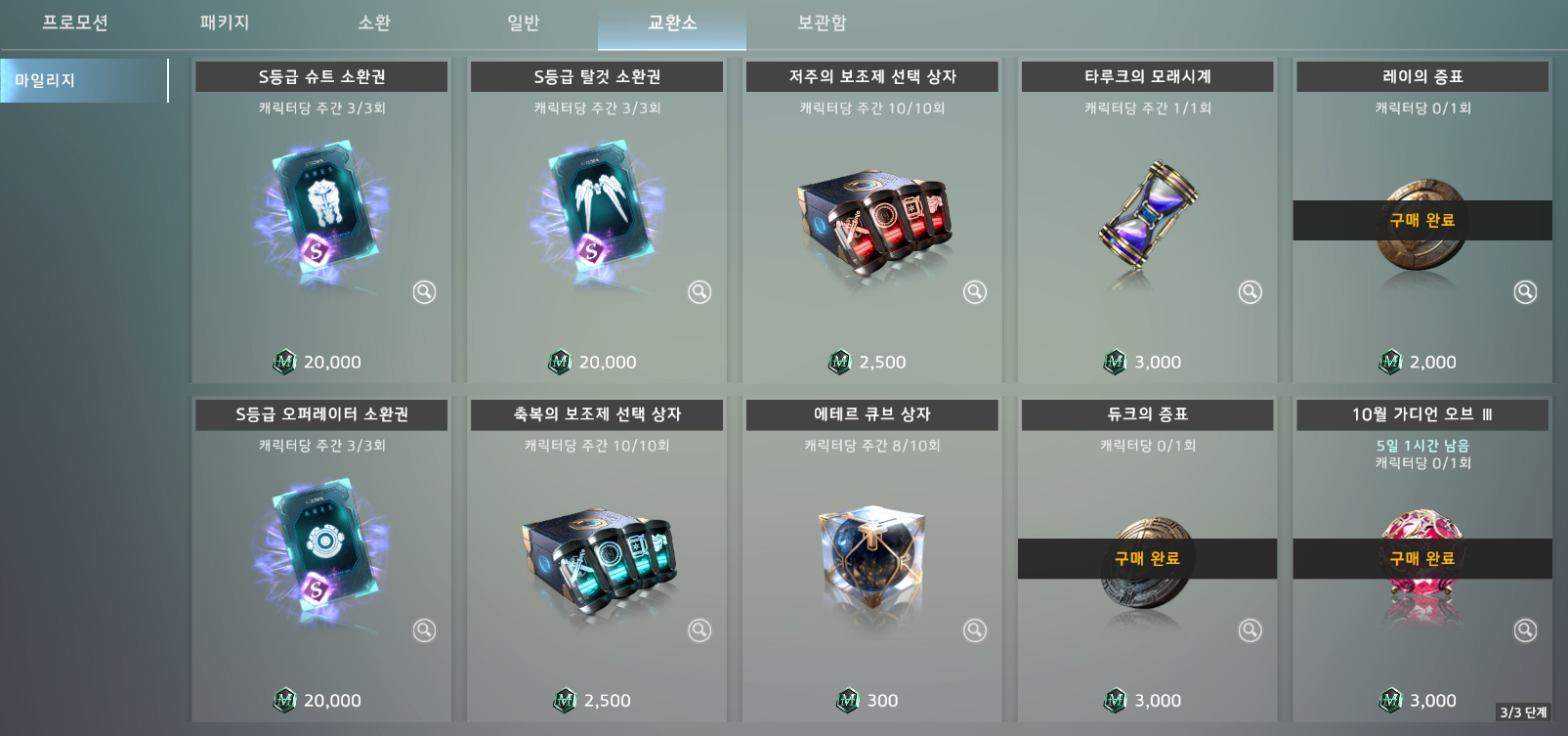Click magnifier icon on 에테르 큐브 상자

tap(975, 630)
